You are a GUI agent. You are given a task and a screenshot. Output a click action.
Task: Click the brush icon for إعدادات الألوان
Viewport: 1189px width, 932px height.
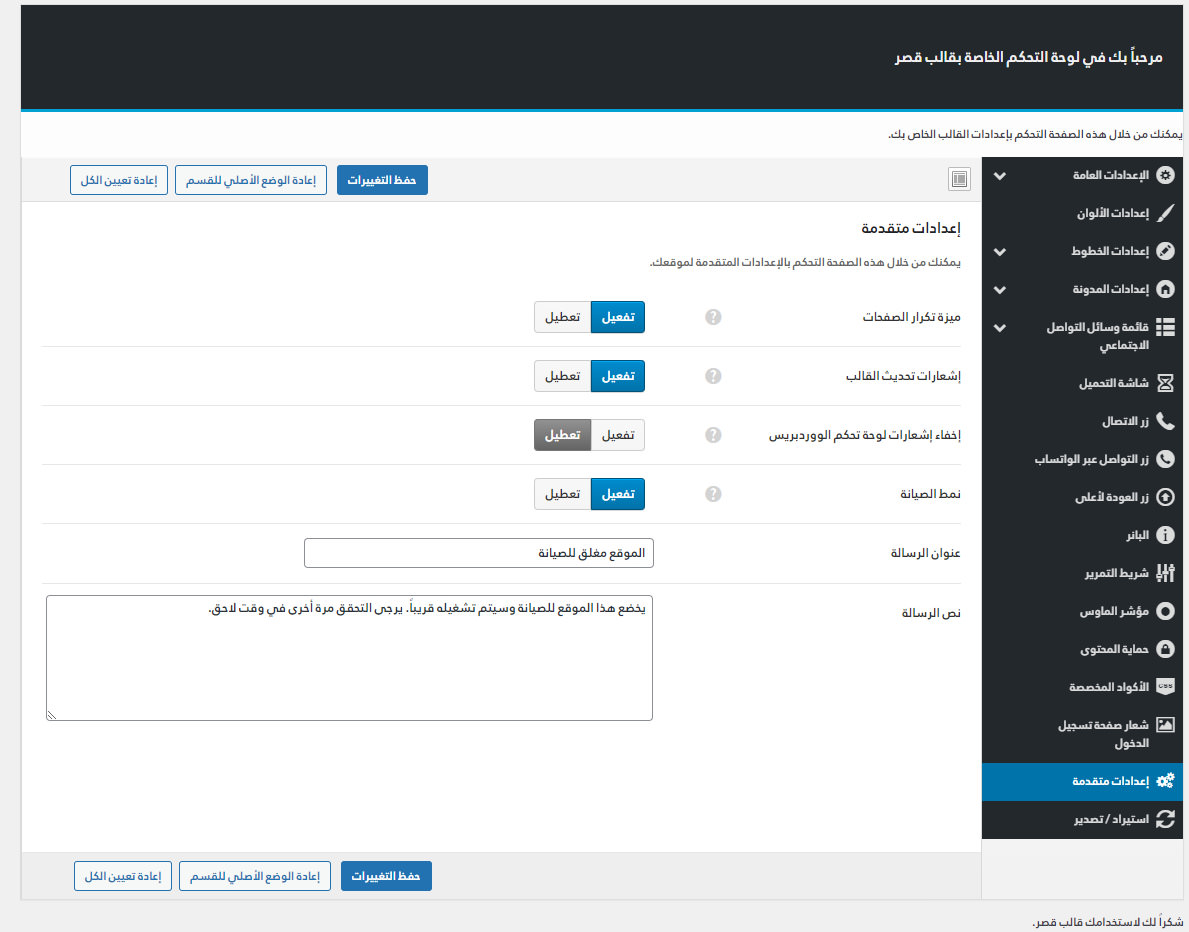[1165, 213]
